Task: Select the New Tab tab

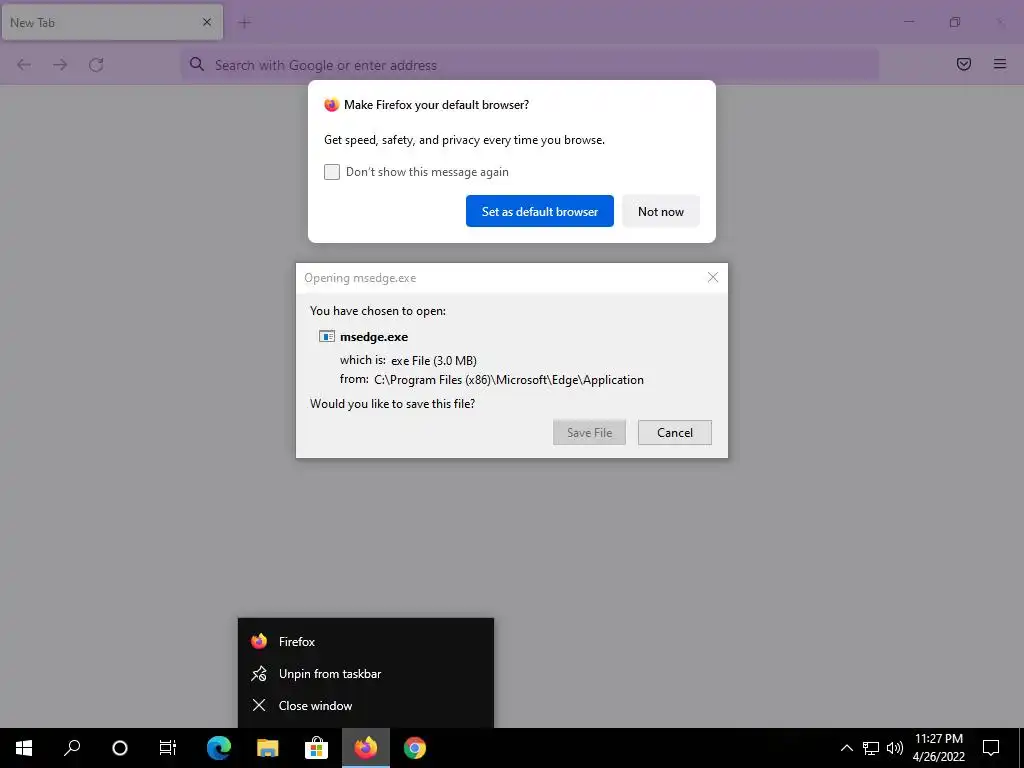Action: point(112,22)
